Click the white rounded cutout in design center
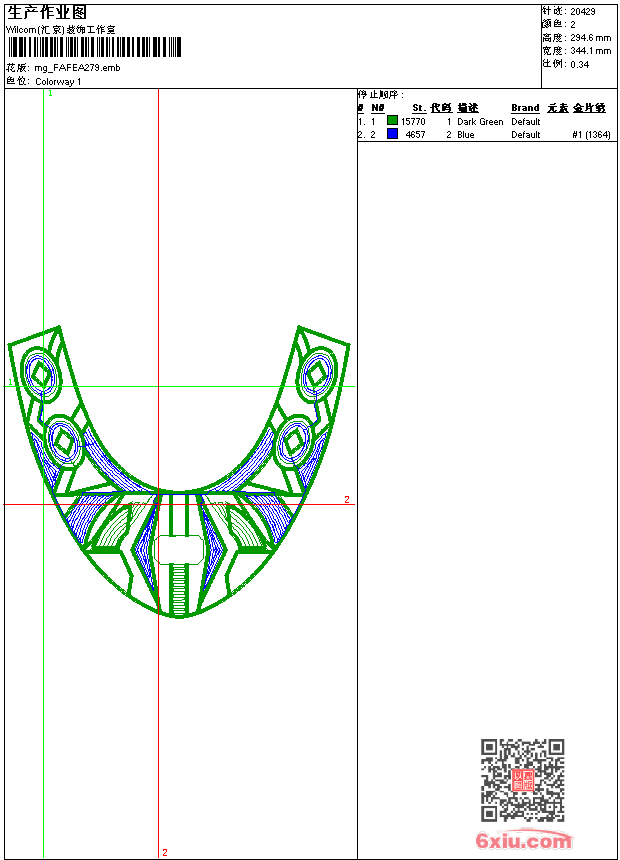Viewport: 620px width, 860px height. (x=180, y=549)
